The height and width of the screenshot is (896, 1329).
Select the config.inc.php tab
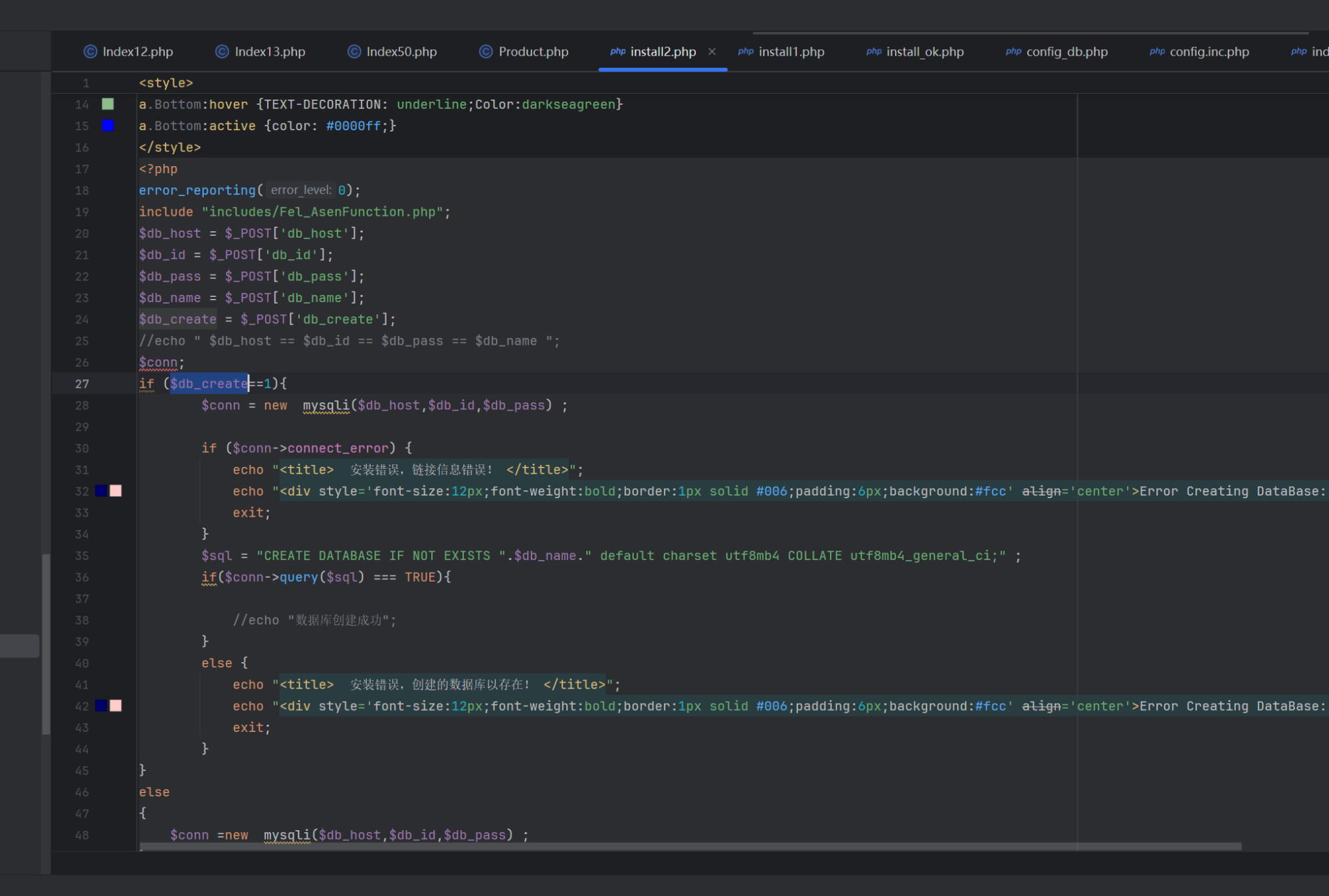coord(1209,52)
